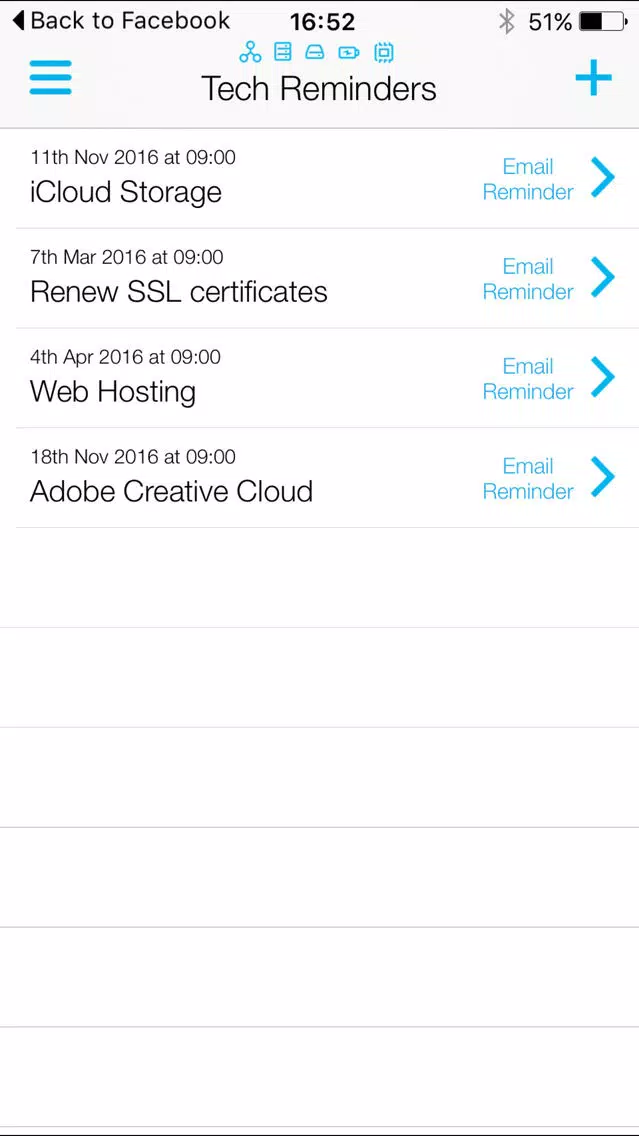Tap date 11th Nov 2016 at 09:00
Screen dimensions: 639x1136
(133, 157)
